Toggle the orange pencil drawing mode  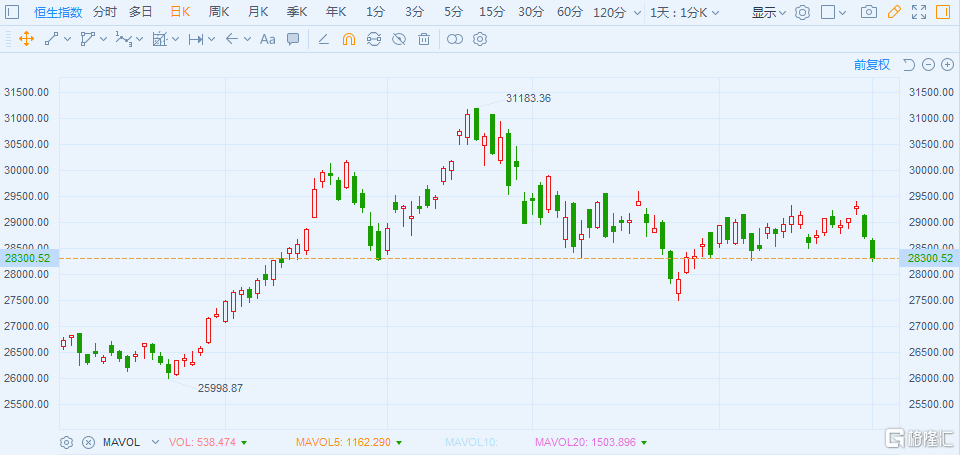point(894,12)
